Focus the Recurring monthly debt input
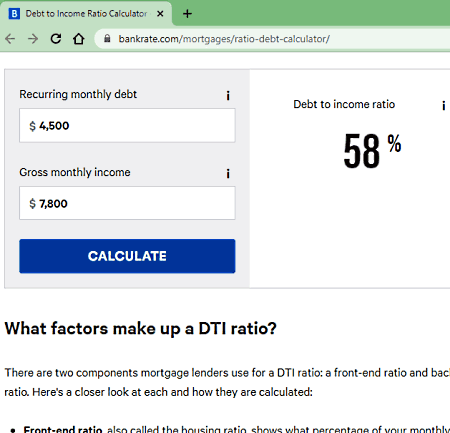This screenshot has height=433, width=450. tap(127, 126)
